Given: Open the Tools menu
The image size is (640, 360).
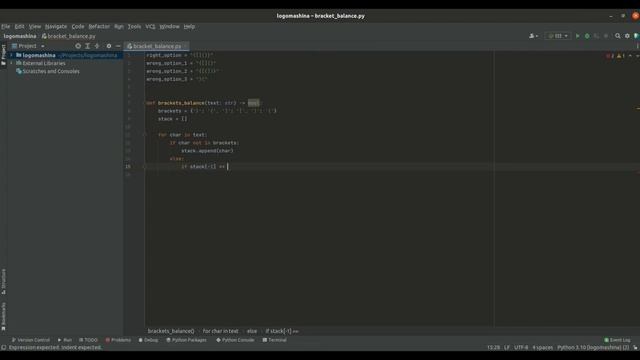Looking at the screenshot, I should pos(134,27).
